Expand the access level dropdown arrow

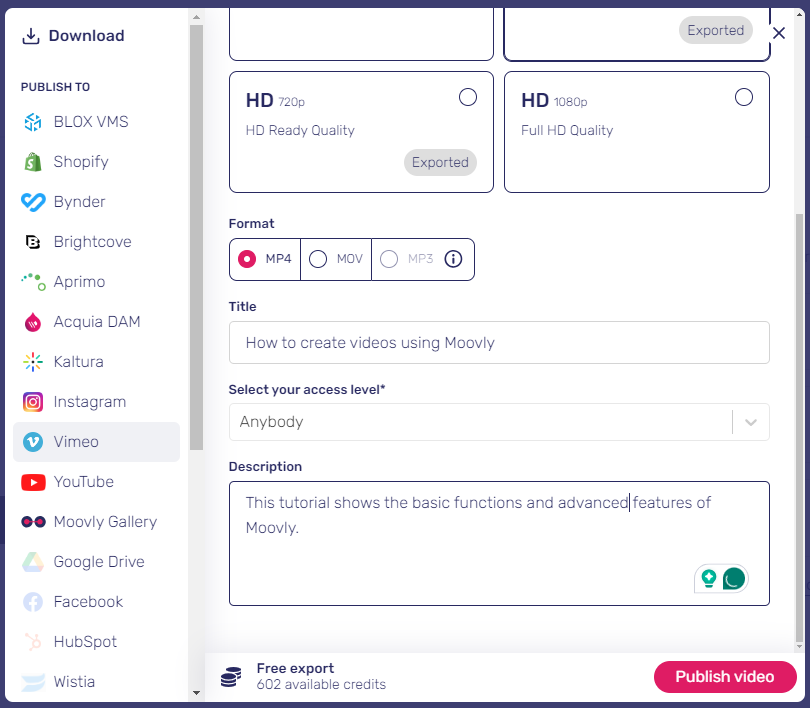[751, 422]
